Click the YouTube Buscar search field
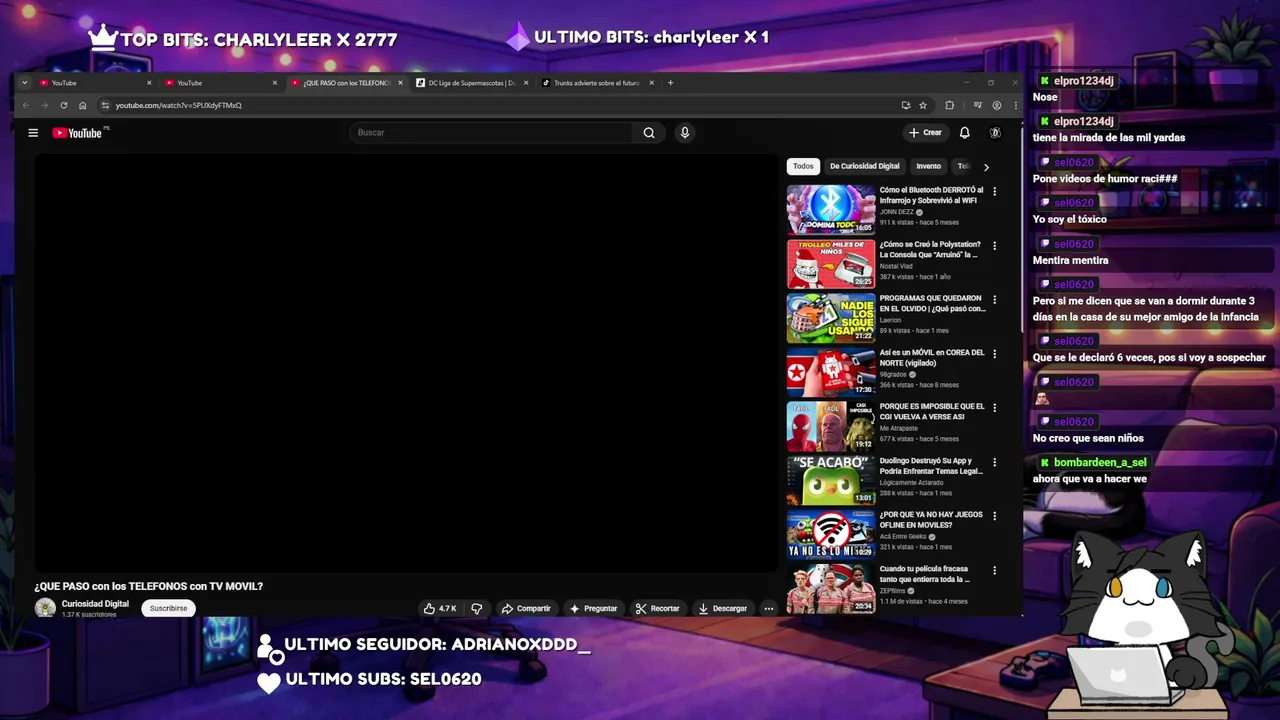 pos(491,132)
